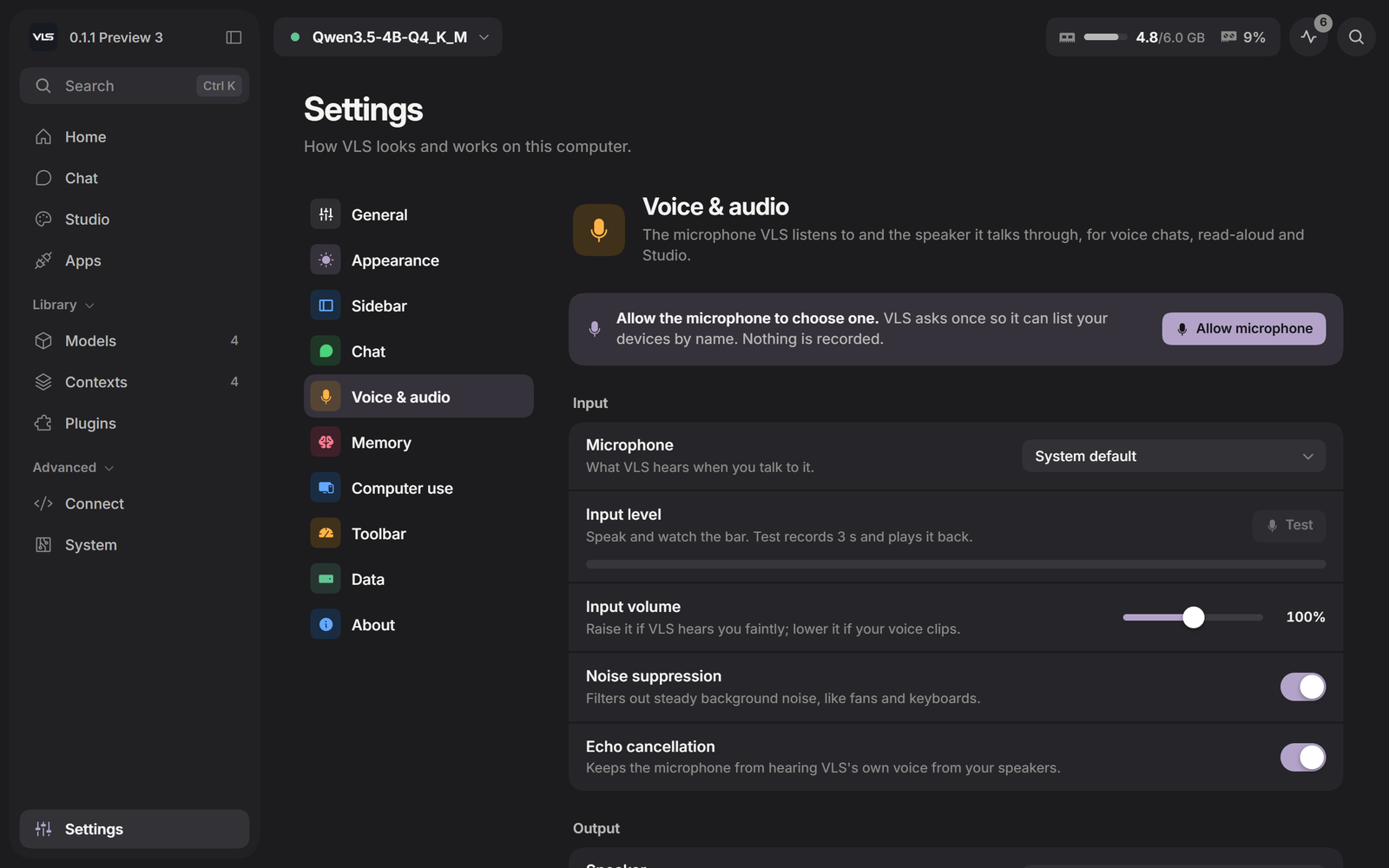Select the Voice & audio settings tab
Viewport: 1389px width, 868px height.
418,397
